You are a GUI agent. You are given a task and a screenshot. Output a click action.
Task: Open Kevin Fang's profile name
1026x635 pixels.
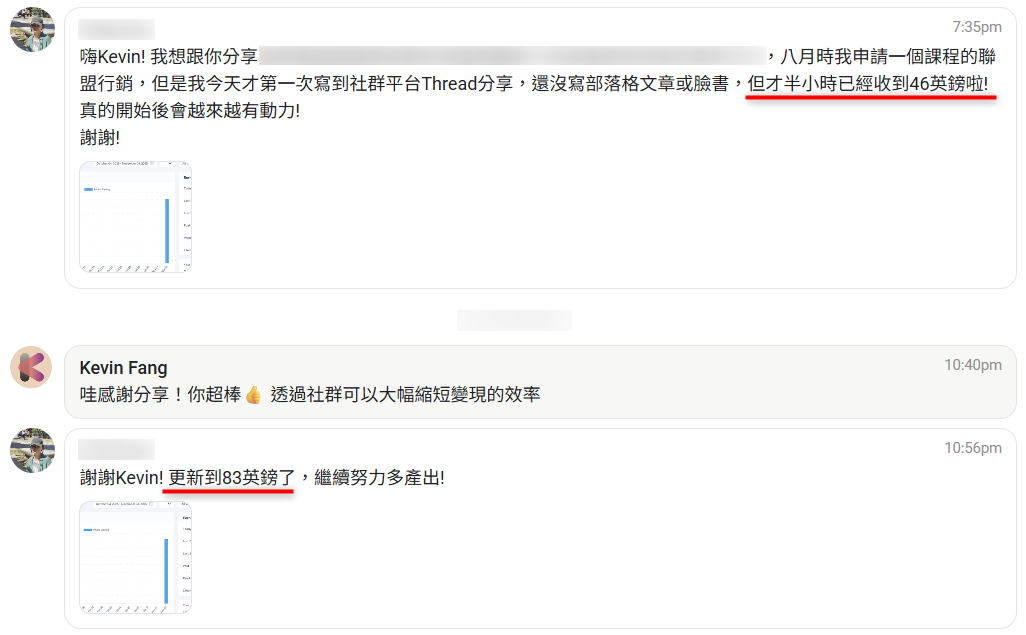click(124, 368)
